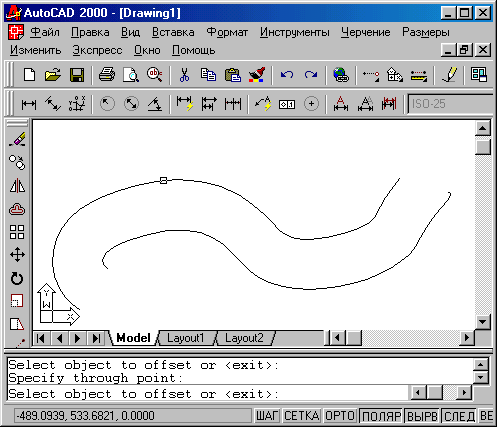Click command history scroll down arrow
497x427 pixels.
point(480,378)
